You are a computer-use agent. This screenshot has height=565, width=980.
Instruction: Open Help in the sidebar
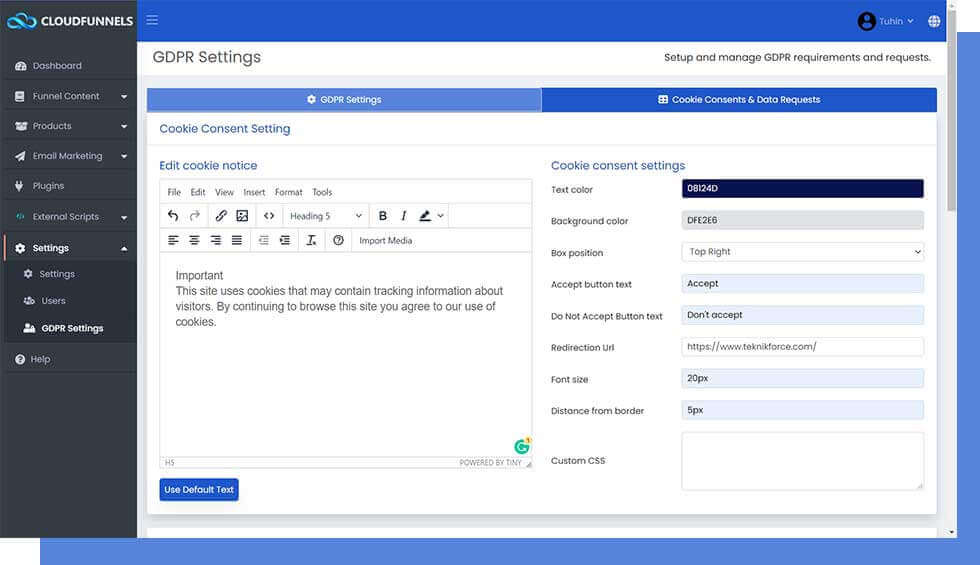tap(40, 359)
